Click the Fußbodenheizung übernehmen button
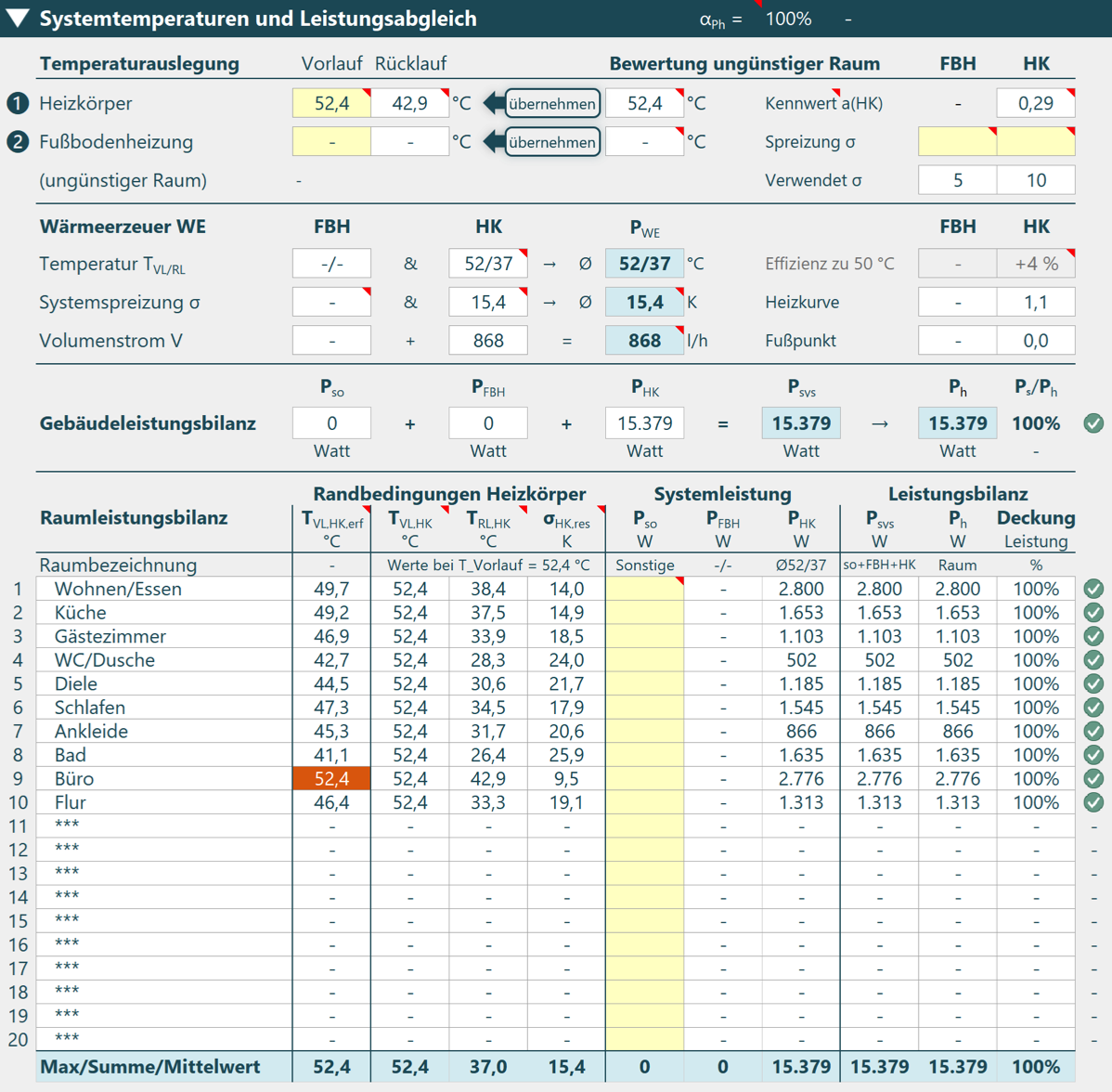1112x1092 pixels. pyautogui.click(x=552, y=142)
